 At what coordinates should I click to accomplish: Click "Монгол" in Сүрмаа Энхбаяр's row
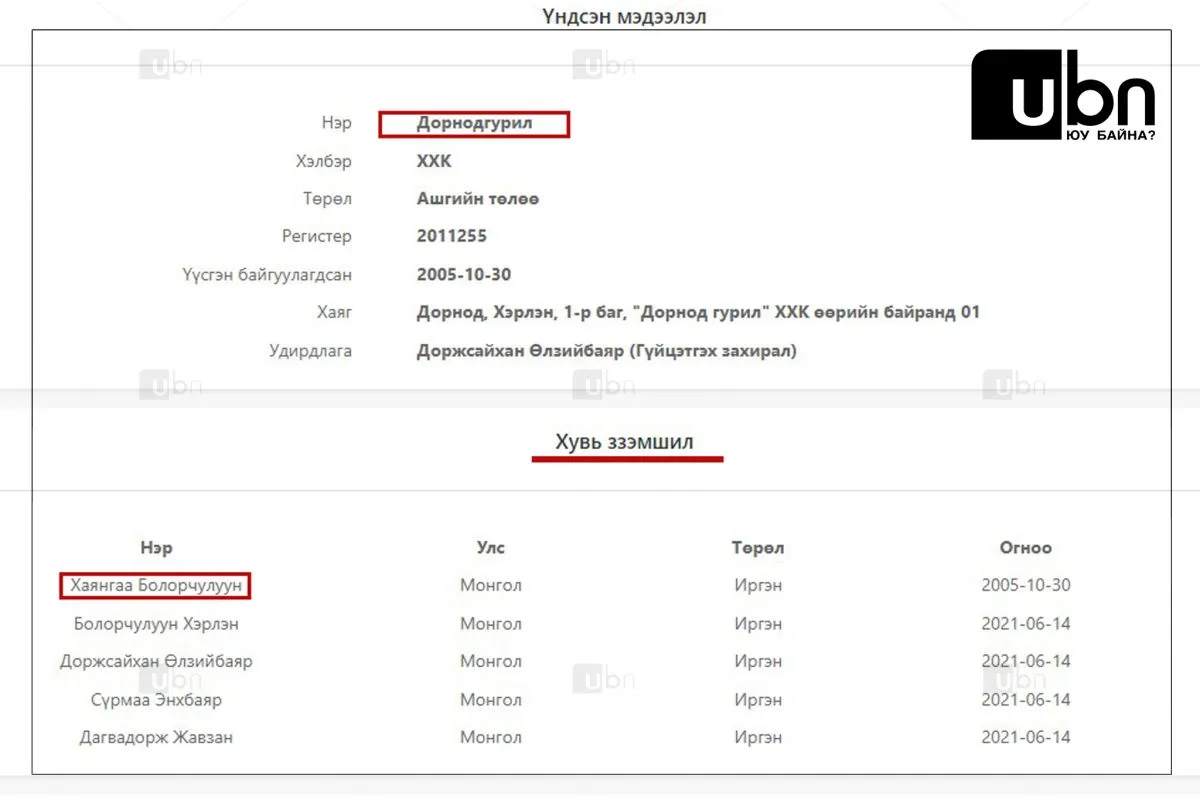pos(491,700)
